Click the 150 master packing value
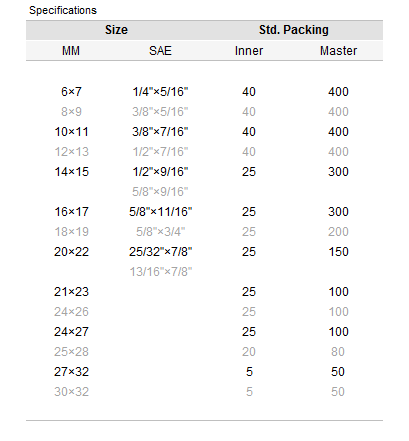The image size is (409, 441). [338, 252]
